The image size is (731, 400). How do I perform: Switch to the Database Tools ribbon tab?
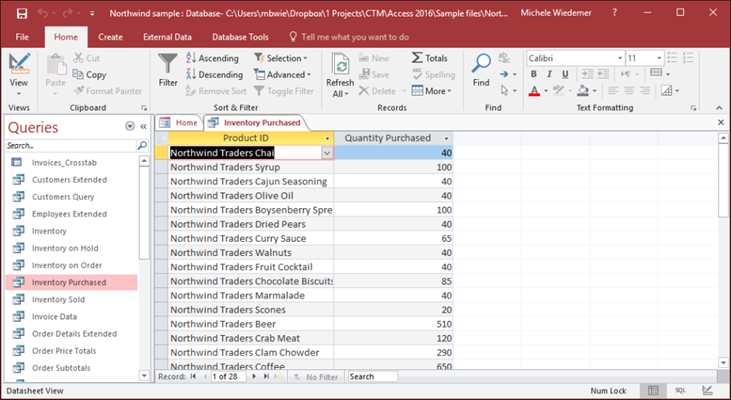240,37
